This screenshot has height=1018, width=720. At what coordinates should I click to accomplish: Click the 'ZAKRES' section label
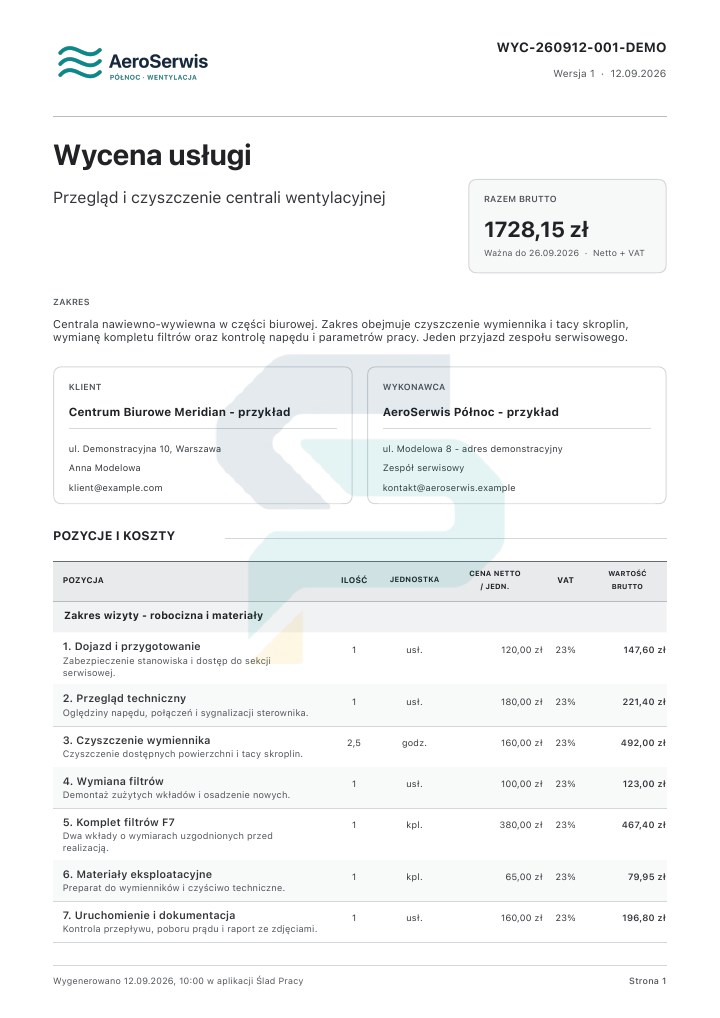(x=71, y=302)
